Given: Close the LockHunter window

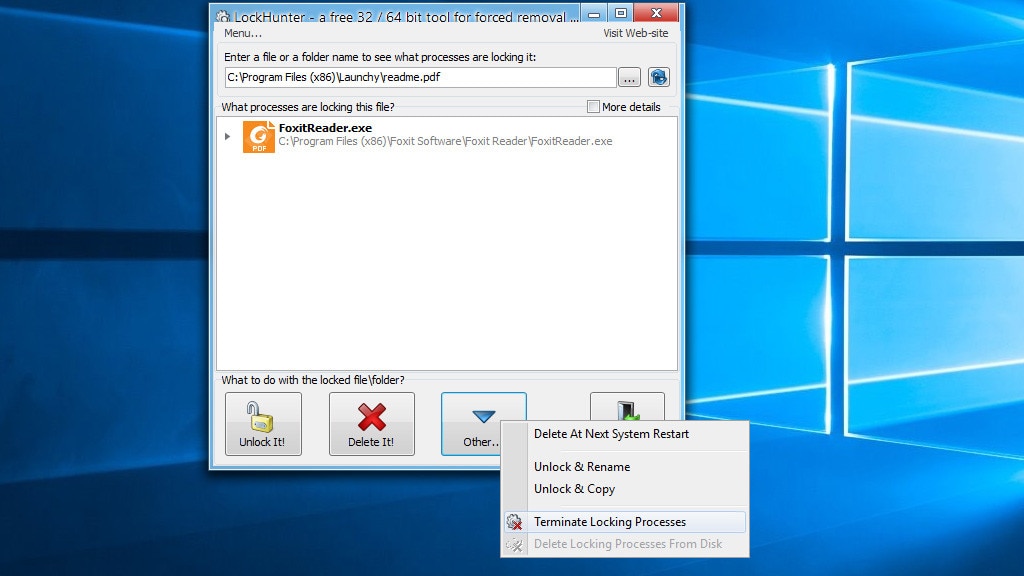Looking at the screenshot, I should [656, 13].
